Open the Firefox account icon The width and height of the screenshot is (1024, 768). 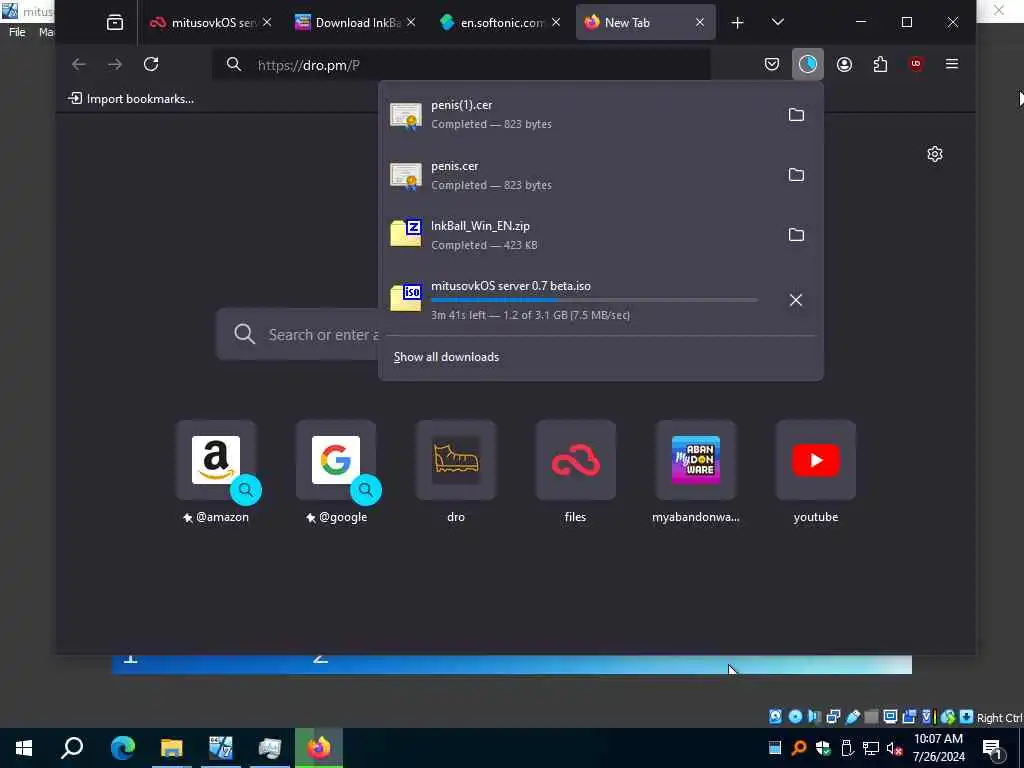(844, 64)
